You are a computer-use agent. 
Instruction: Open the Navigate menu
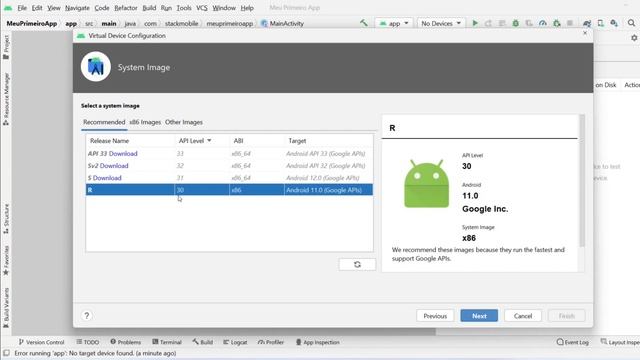pos(77,8)
